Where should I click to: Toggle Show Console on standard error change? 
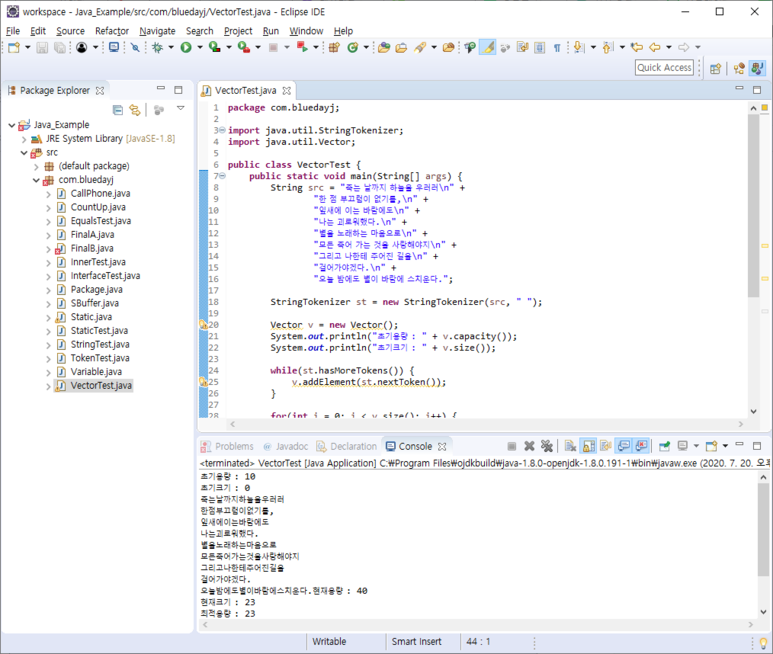coord(641,446)
